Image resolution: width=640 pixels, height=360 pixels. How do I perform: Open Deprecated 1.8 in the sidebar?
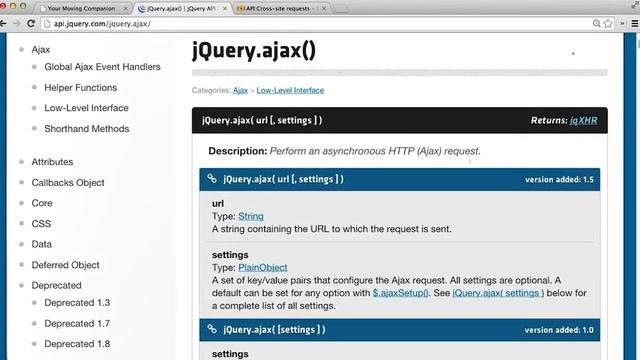(77, 344)
